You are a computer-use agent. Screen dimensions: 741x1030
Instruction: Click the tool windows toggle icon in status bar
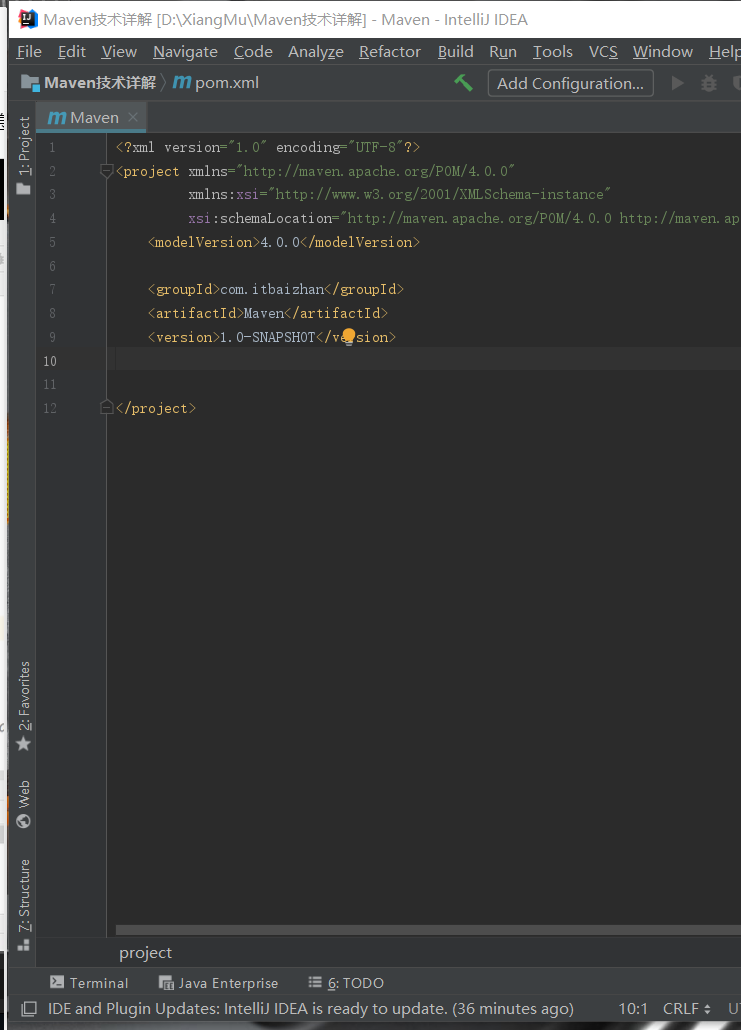[29, 1008]
